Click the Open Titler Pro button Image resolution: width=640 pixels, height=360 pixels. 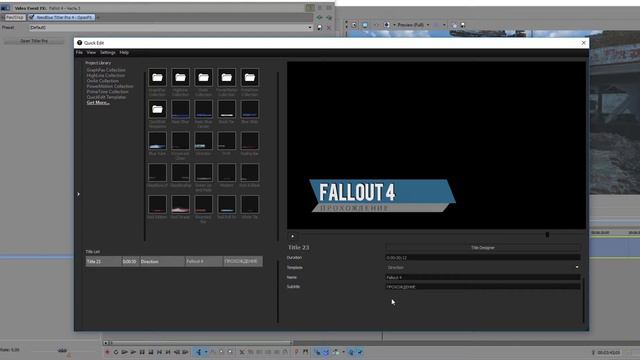[x=34, y=41]
